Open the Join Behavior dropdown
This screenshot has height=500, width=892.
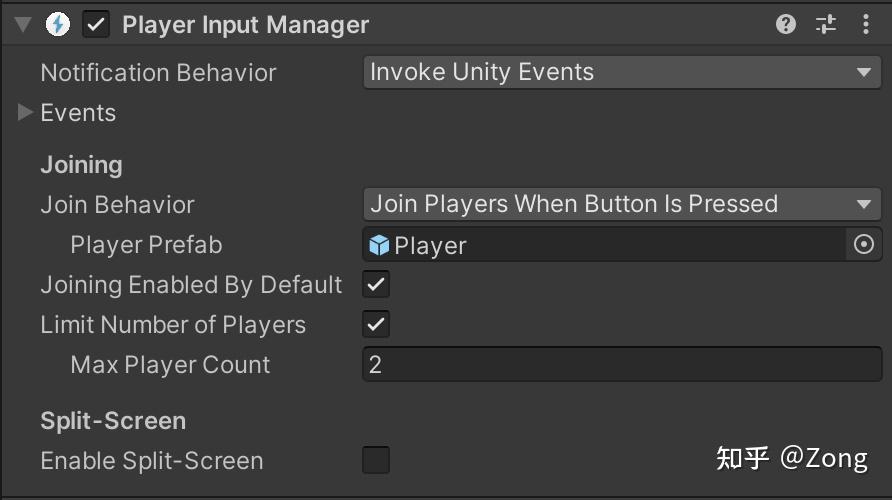pos(621,204)
